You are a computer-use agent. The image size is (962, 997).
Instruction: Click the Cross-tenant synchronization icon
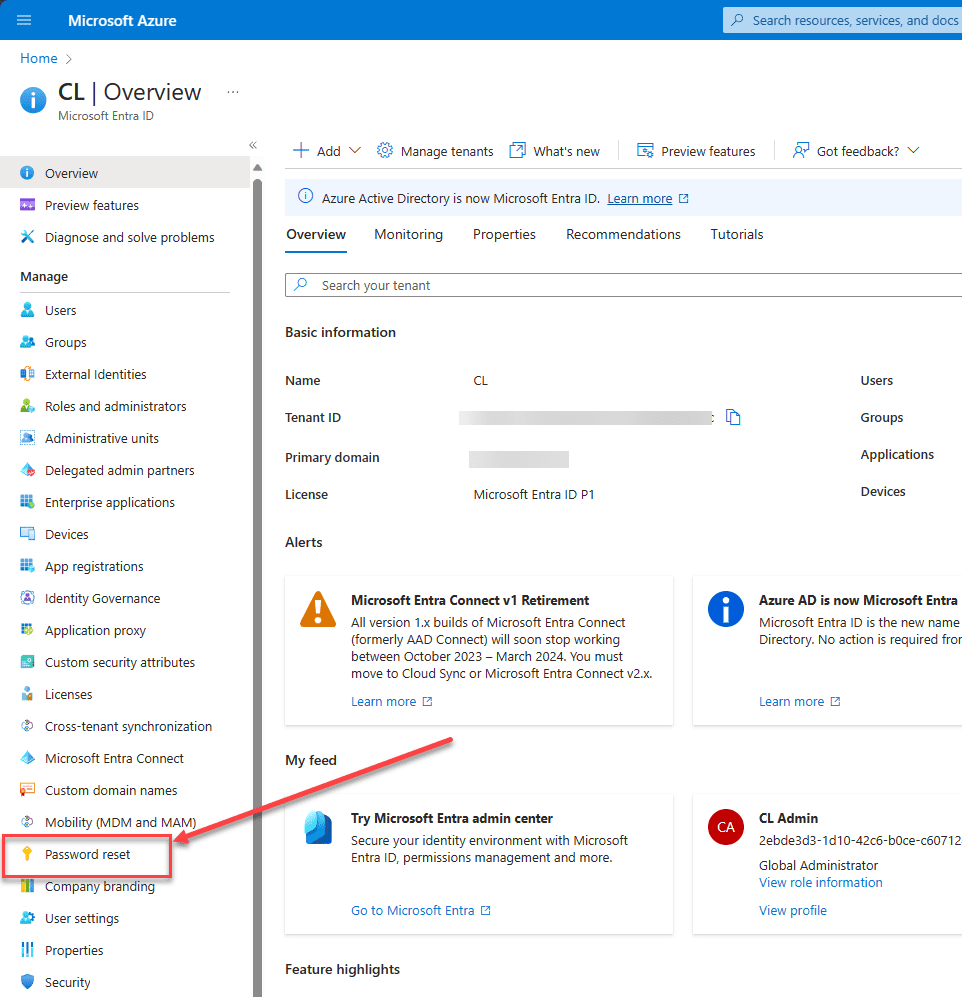27,726
